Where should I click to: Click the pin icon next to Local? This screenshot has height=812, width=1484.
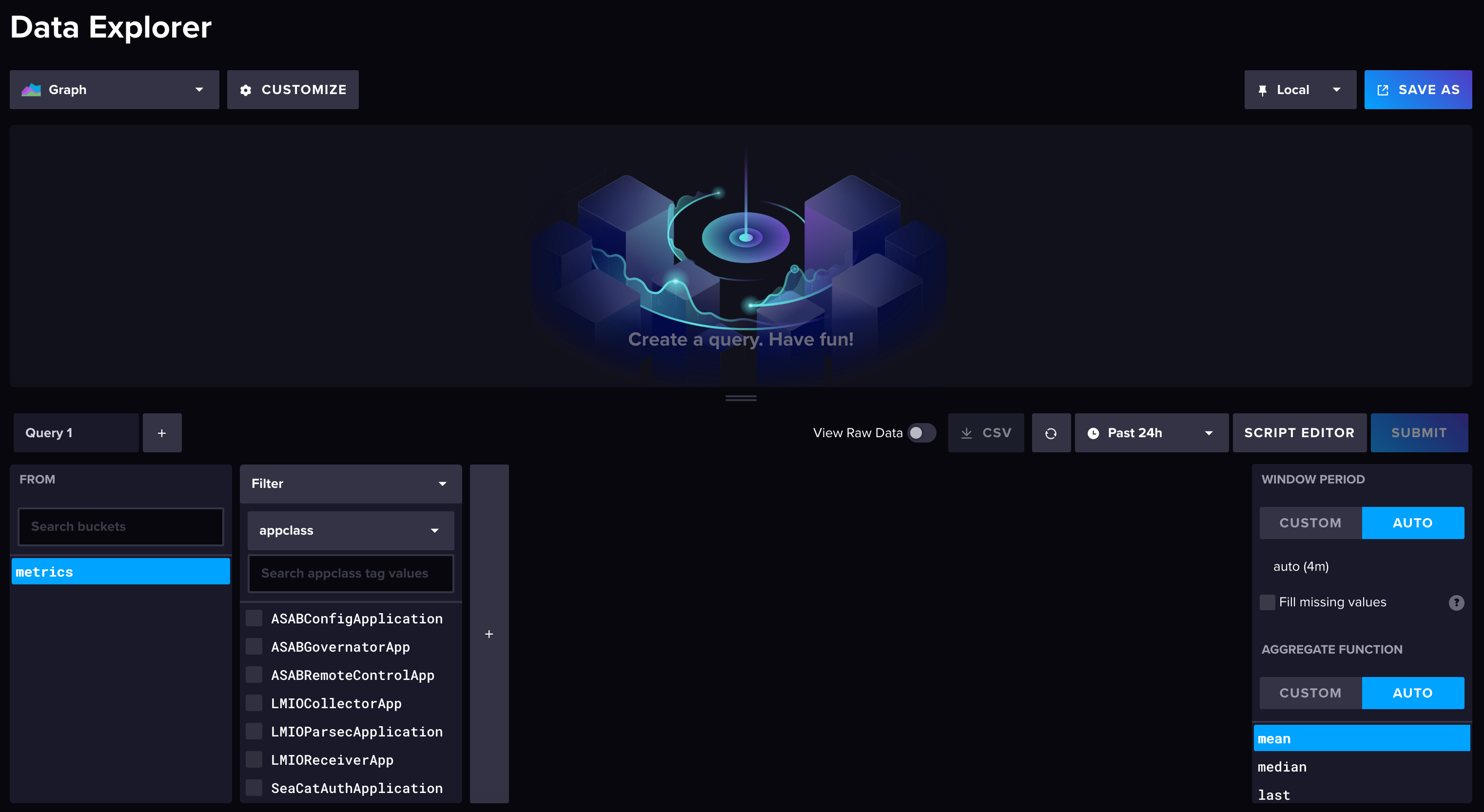pyautogui.click(x=1262, y=91)
